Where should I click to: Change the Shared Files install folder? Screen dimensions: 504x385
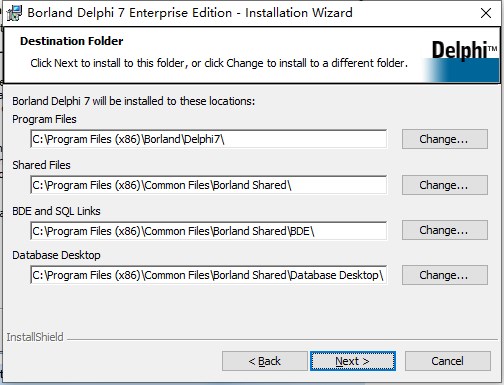(x=445, y=185)
